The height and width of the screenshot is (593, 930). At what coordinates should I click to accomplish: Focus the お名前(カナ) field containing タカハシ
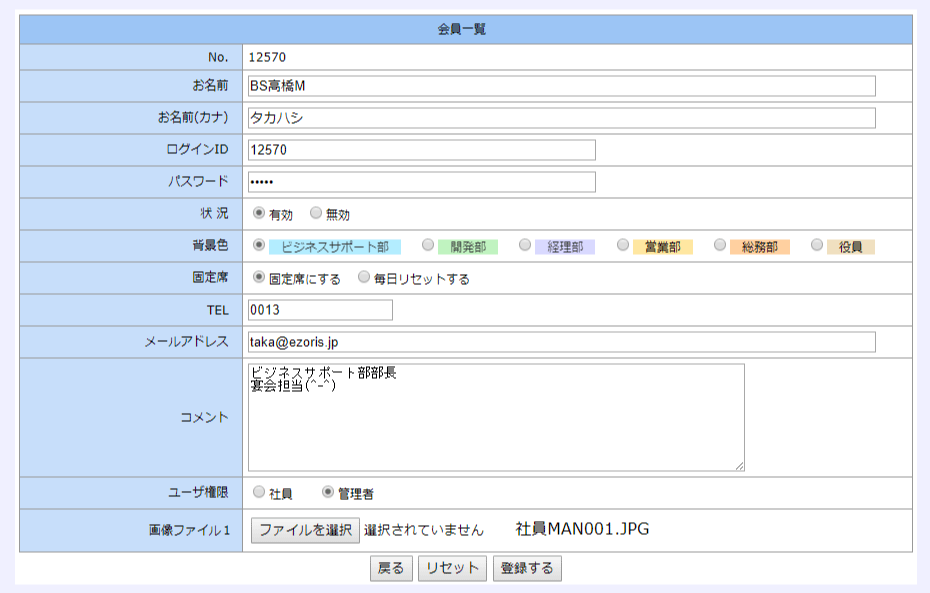click(x=562, y=118)
